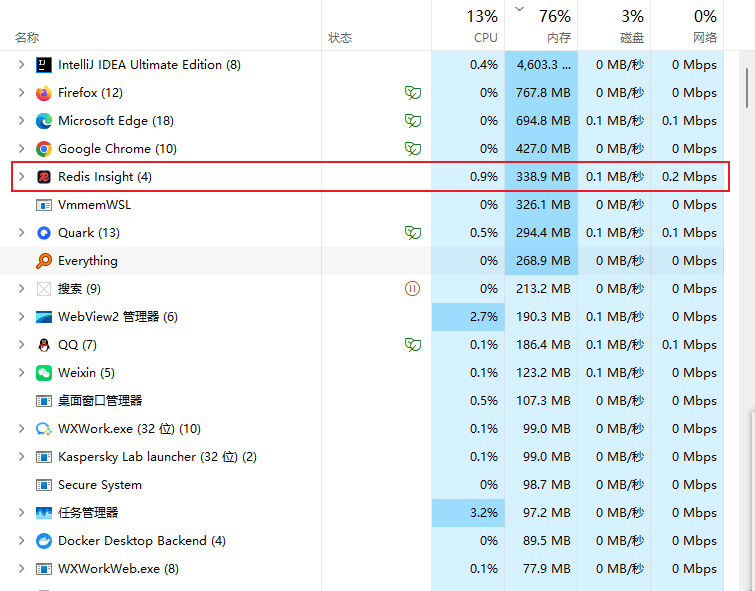
Task: Click the 213.2 MB memory cell
Action: tap(541, 289)
